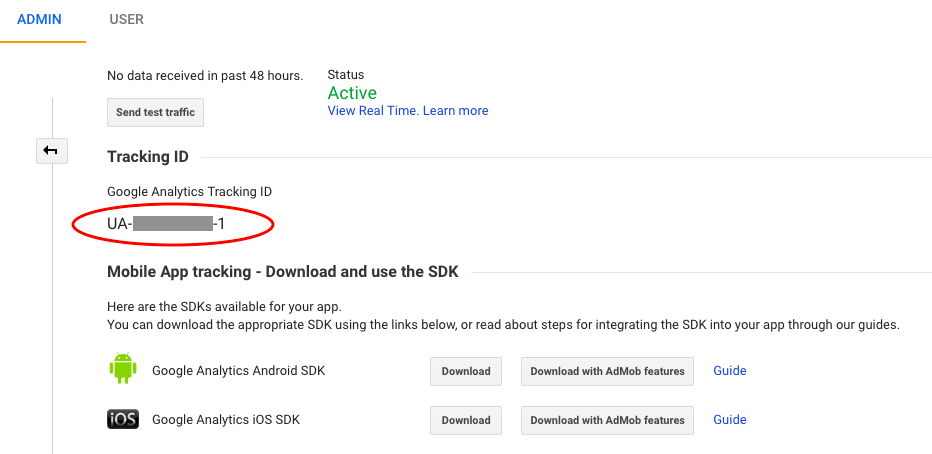Click 'Google Analytics Android SDK' label
The height and width of the screenshot is (454, 932).
239,371
